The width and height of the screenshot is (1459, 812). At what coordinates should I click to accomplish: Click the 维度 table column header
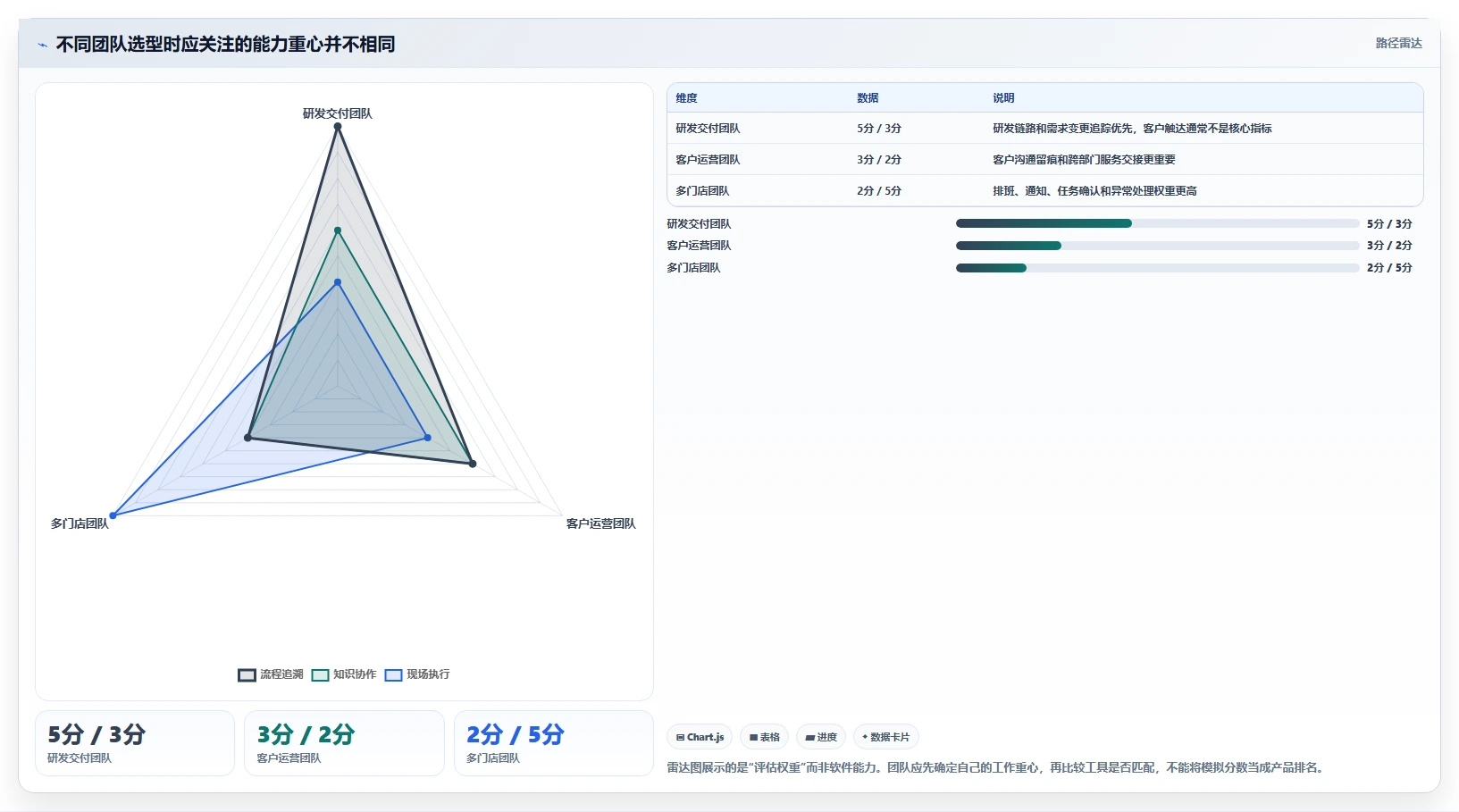click(686, 98)
